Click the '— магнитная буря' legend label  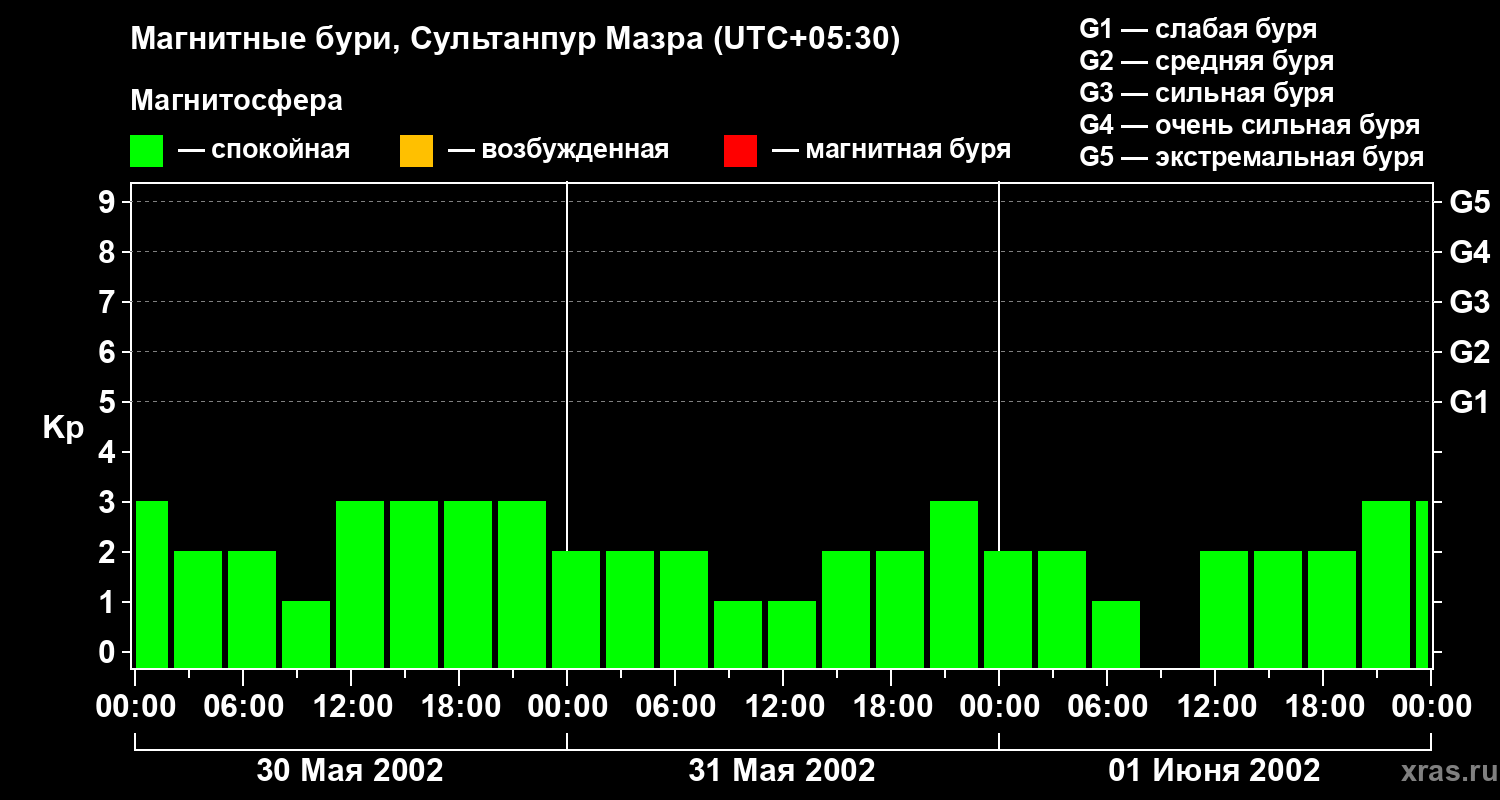pos(891,150)
